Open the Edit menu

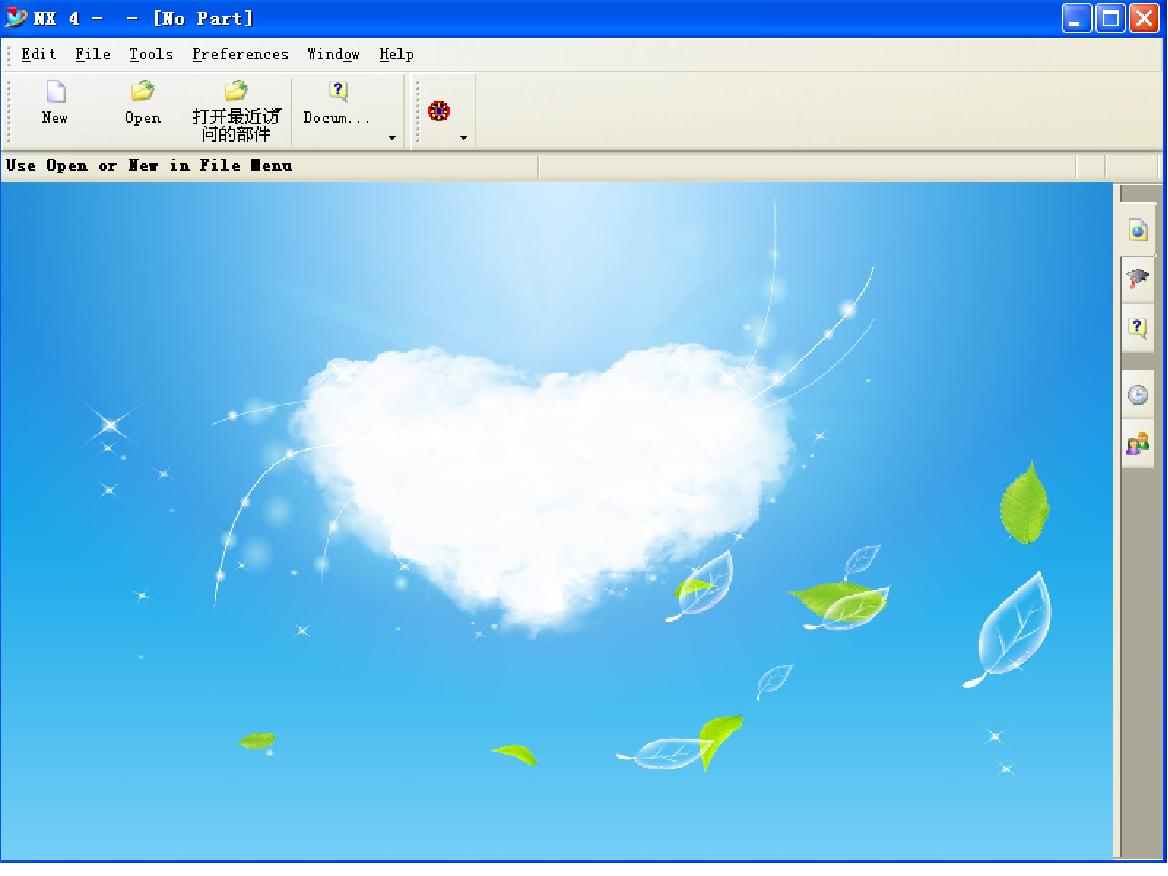coord(39,54)
